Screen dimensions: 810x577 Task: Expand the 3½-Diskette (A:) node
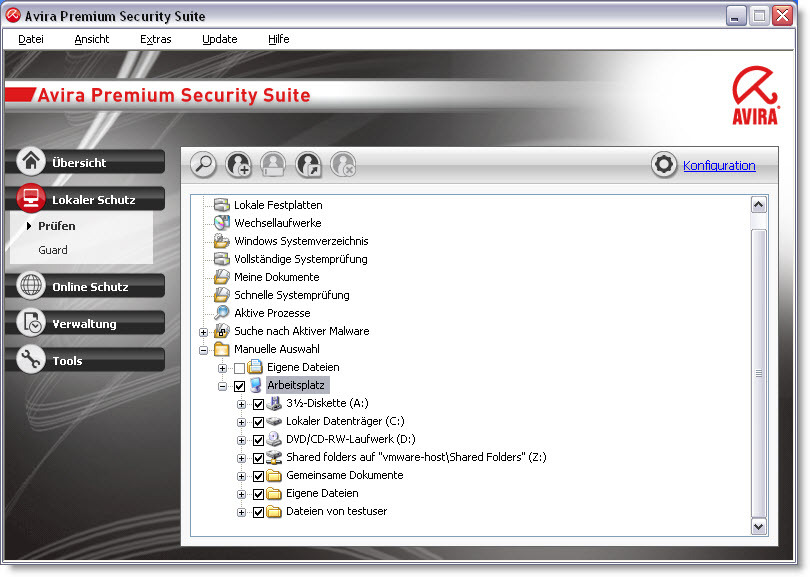(241, 404)
